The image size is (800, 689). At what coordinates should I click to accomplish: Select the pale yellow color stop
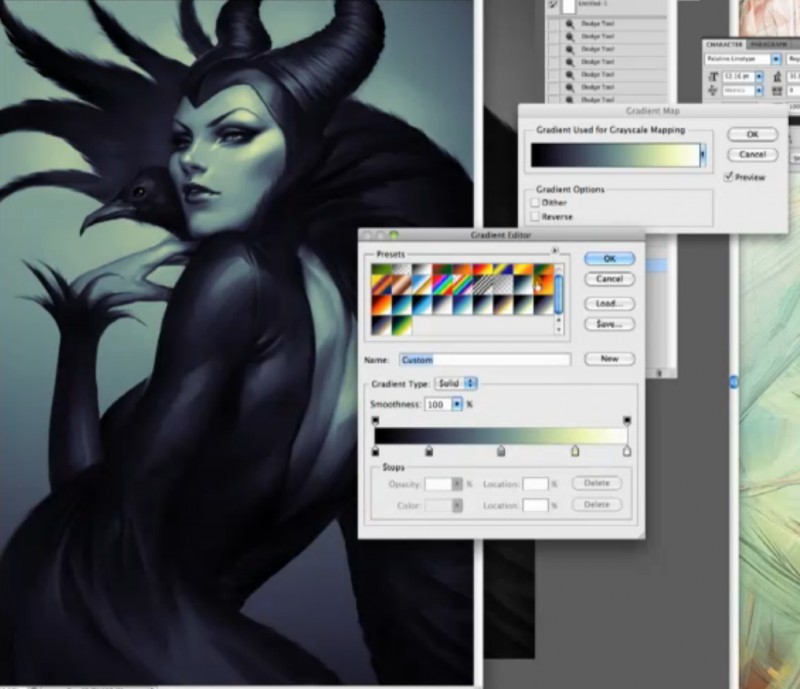coord(575,451)
